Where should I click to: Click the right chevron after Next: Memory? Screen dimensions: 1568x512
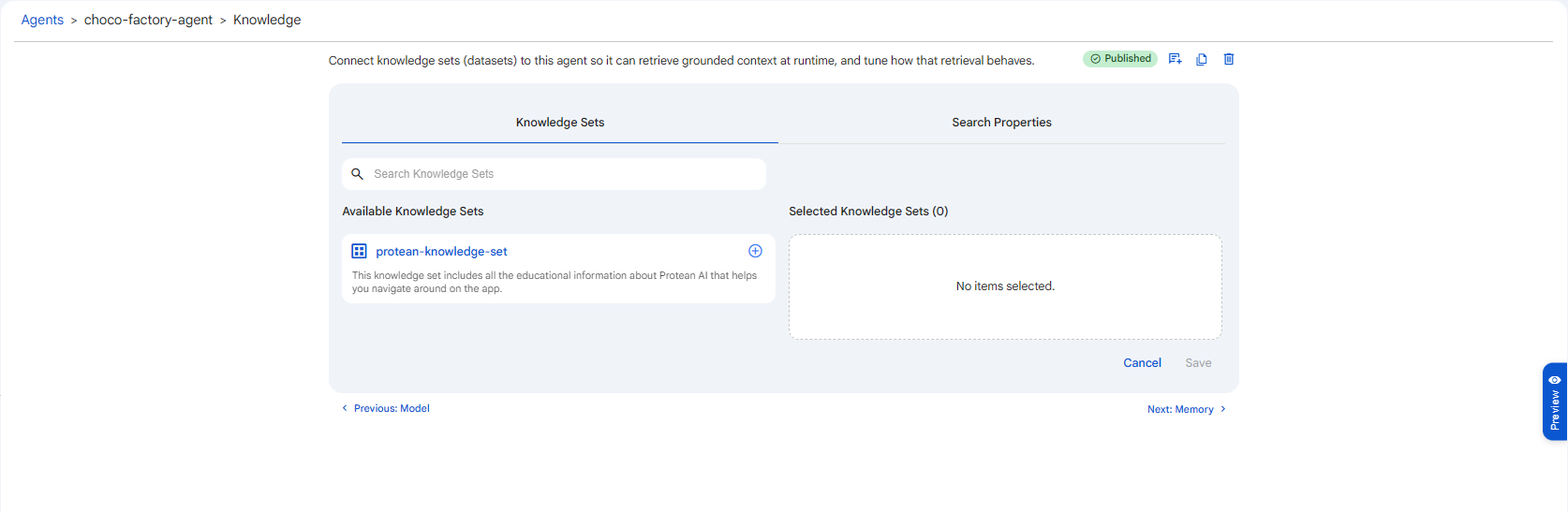tap(1222, 409)
